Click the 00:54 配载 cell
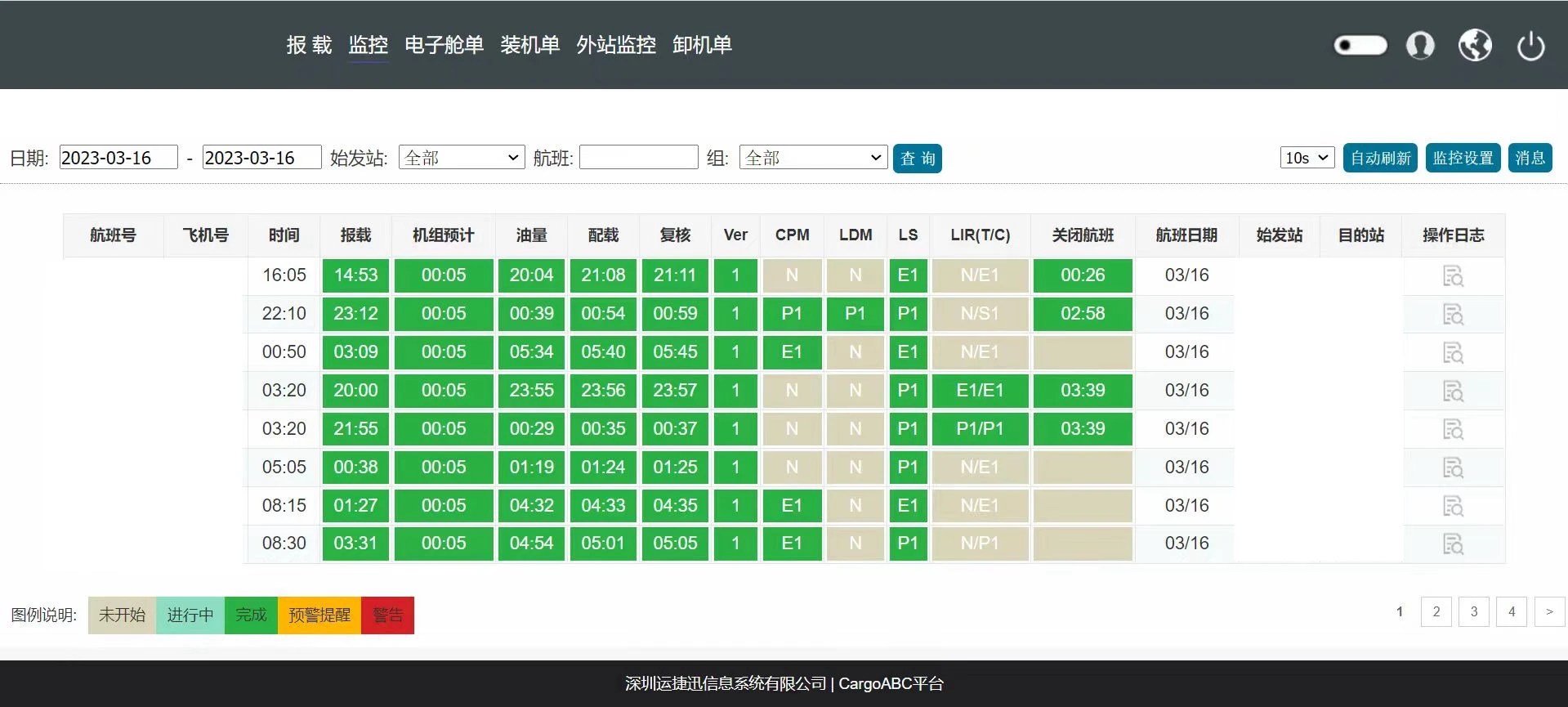Image resolution: width=1568 pixels, height=707 pixels. point(603,314)
